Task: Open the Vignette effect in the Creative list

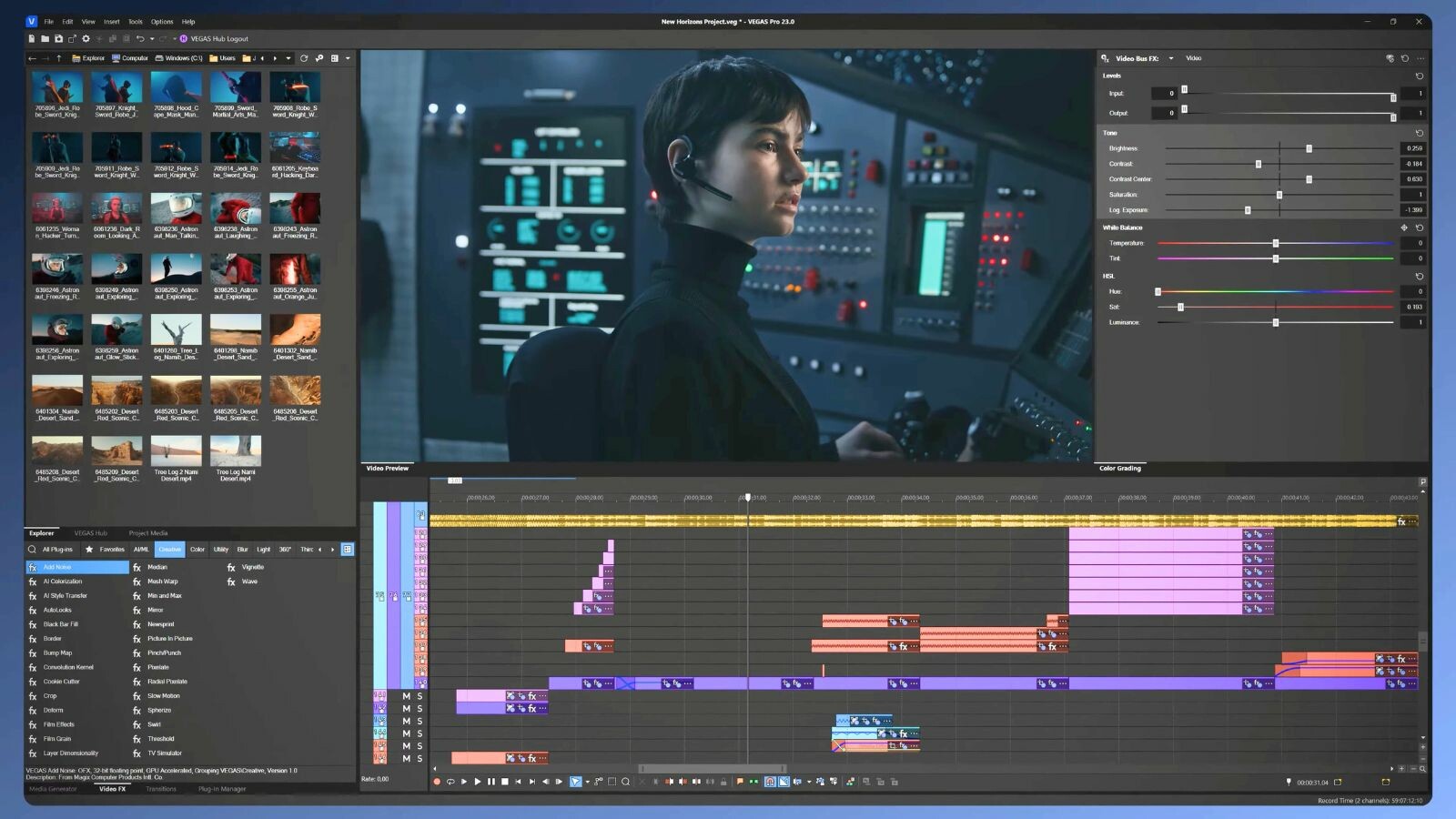Action: pyautogui.click(x=251, y=566)
